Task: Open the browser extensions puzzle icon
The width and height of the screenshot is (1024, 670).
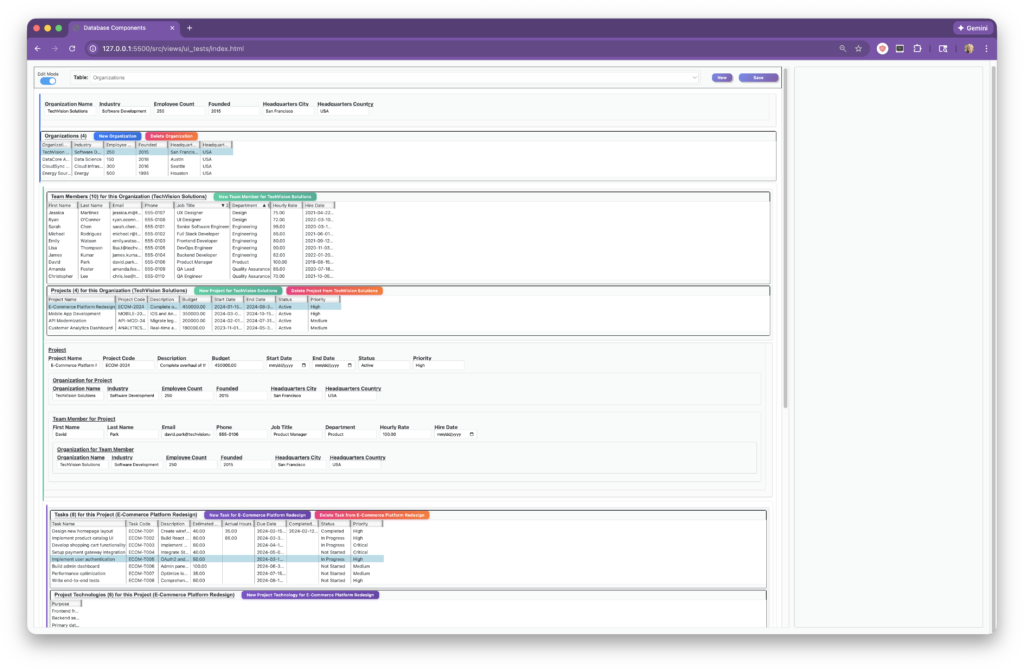Action: coord(918,48)
